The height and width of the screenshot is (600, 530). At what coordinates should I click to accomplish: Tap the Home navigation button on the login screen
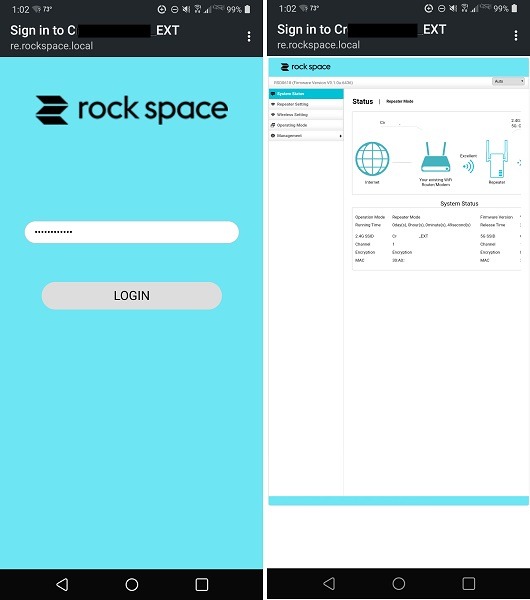(x=132, y=584)
